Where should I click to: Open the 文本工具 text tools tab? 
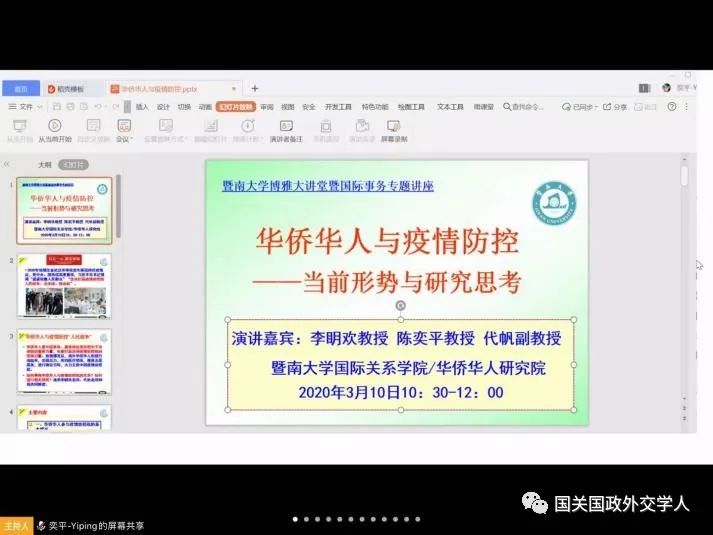[x=450, y=107]
